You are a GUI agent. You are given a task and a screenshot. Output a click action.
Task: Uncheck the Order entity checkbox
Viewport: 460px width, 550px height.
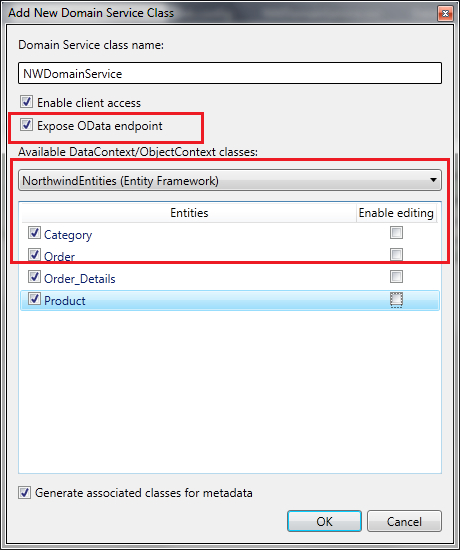(34, 255)
